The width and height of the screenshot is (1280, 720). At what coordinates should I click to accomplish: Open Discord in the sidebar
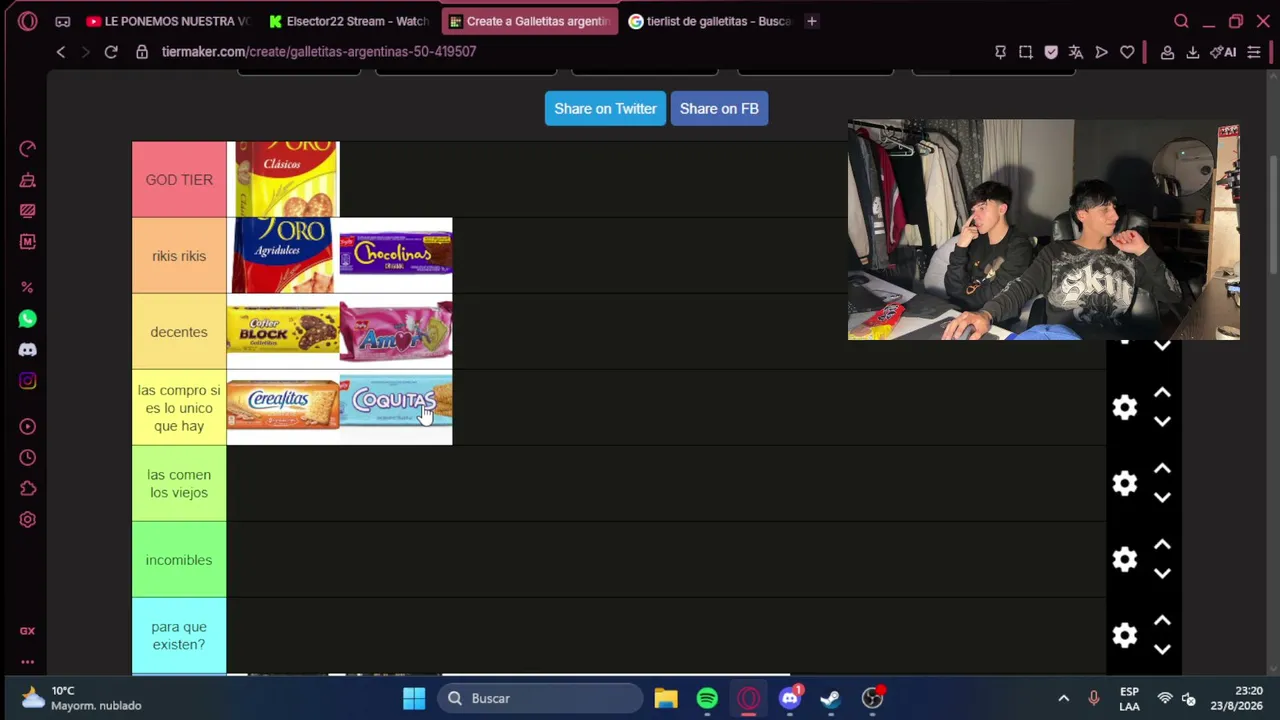pyautogui.click(x=28, y=350)
